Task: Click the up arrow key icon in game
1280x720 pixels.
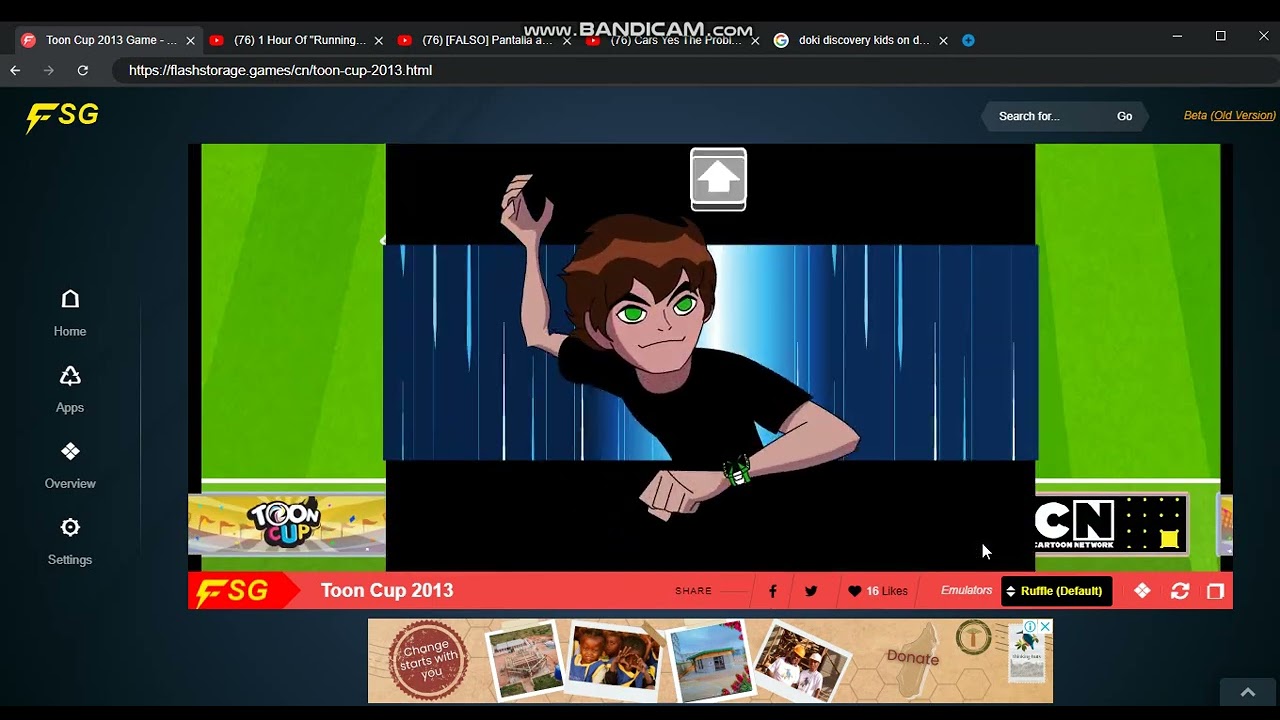Action: pos(718,179)
